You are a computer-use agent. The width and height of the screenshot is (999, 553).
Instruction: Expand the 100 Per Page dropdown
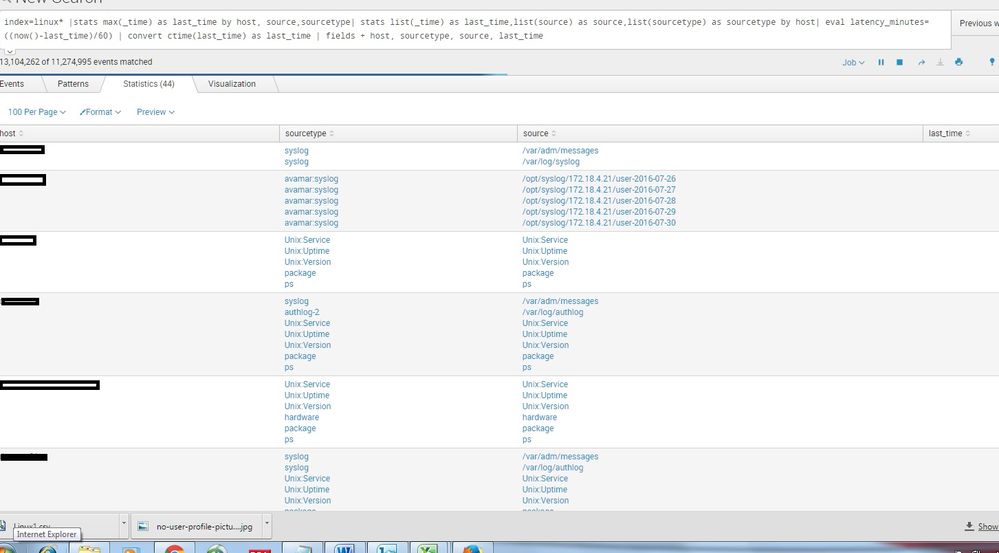tap(37, 112)
